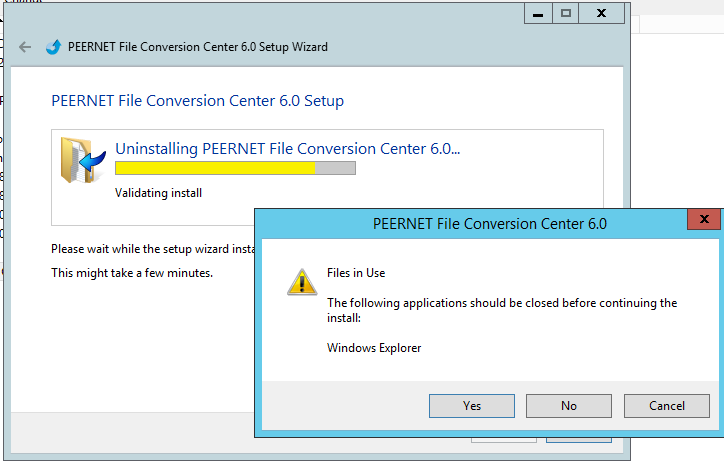
Task: Close the Setup Wizard window
Action: (x=601, y=13)
